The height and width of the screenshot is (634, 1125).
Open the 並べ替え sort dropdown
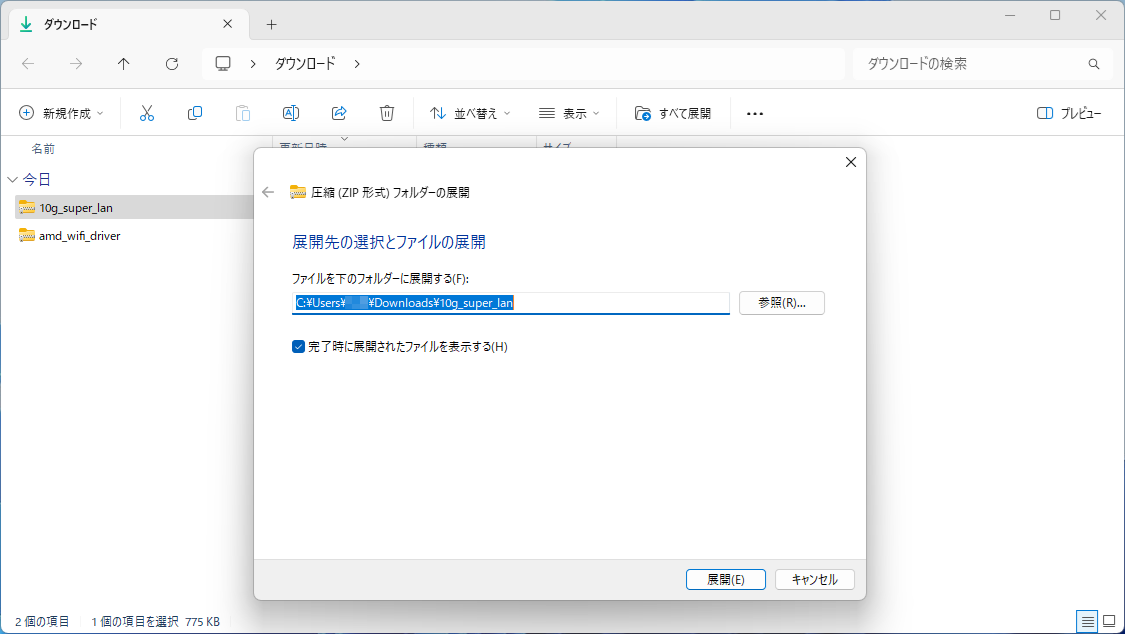point(470,112)
